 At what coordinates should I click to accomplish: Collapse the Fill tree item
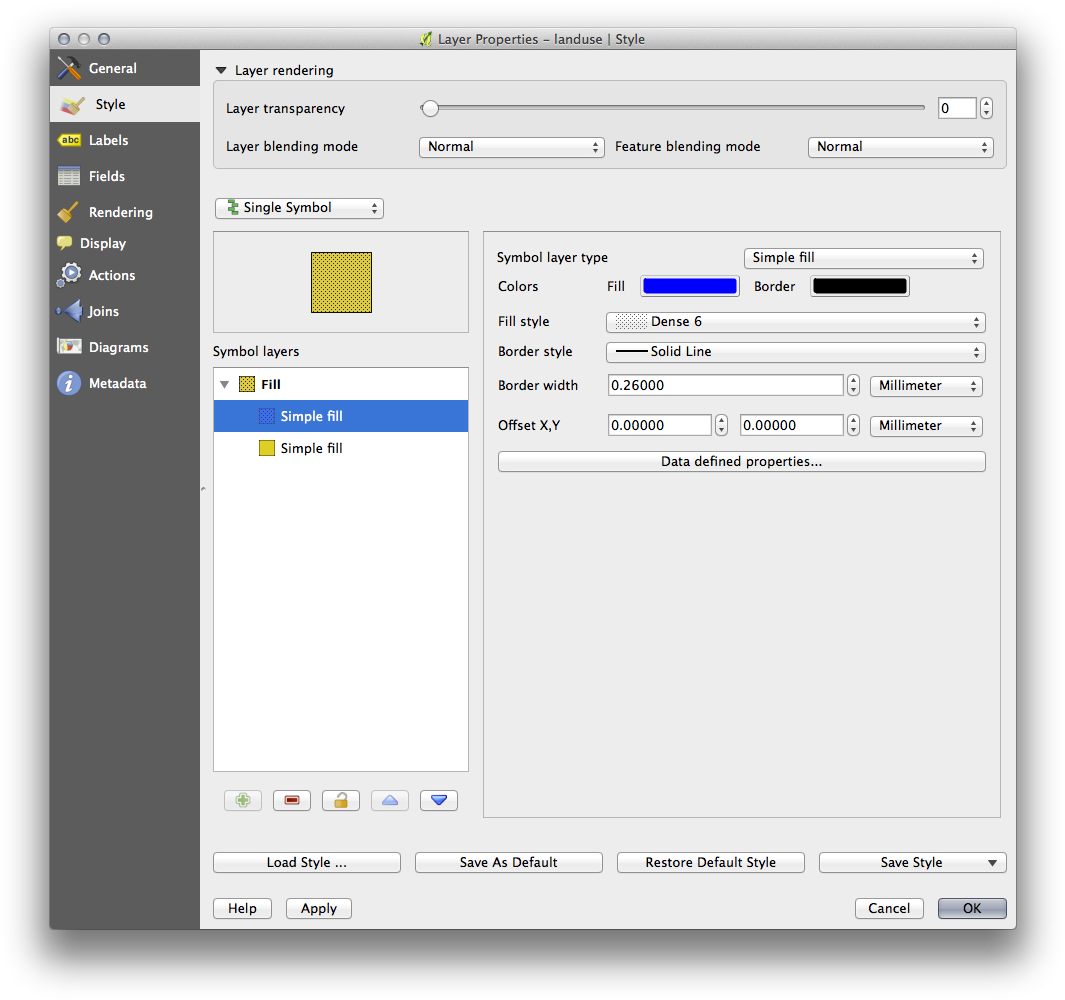(x=225, y=385)
